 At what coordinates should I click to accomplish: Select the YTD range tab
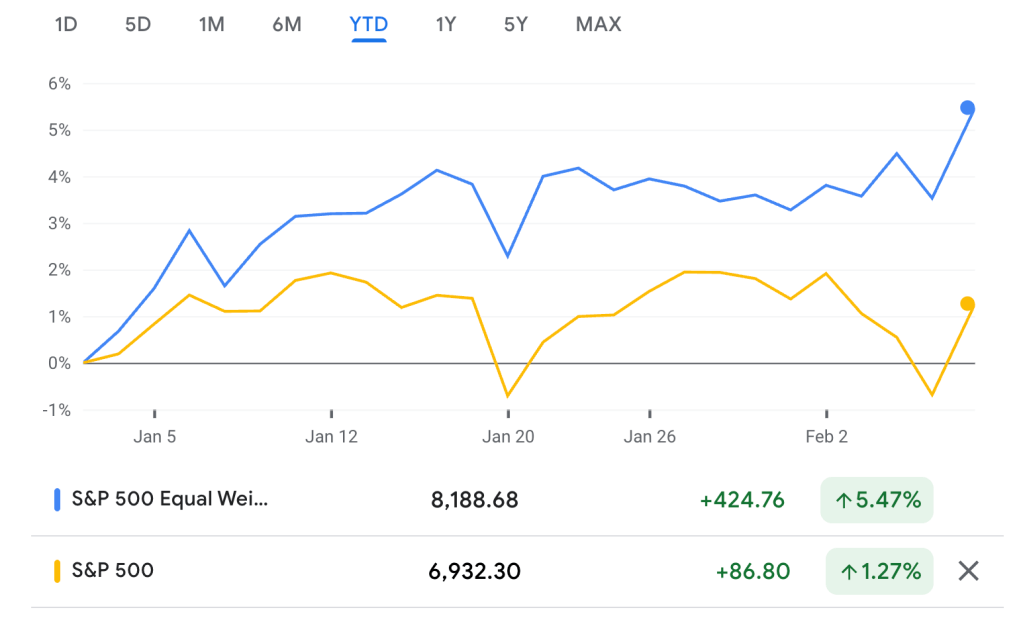point(368,24)
